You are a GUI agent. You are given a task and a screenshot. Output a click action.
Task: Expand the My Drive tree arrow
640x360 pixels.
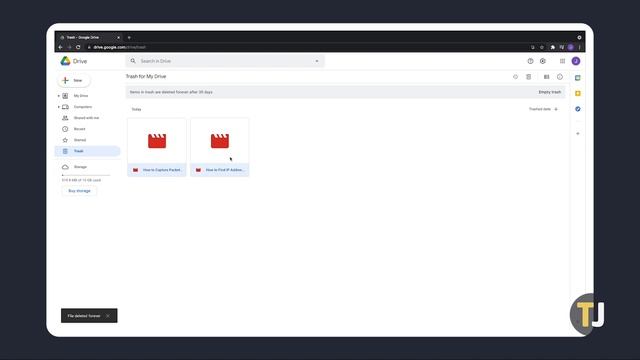(59, 96)
